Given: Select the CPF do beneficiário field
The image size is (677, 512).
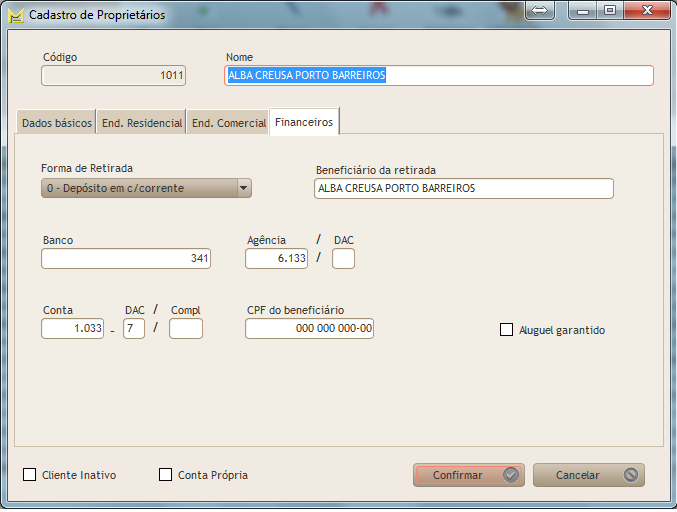Looking at the screenshot, I should [x=309, y=329].
